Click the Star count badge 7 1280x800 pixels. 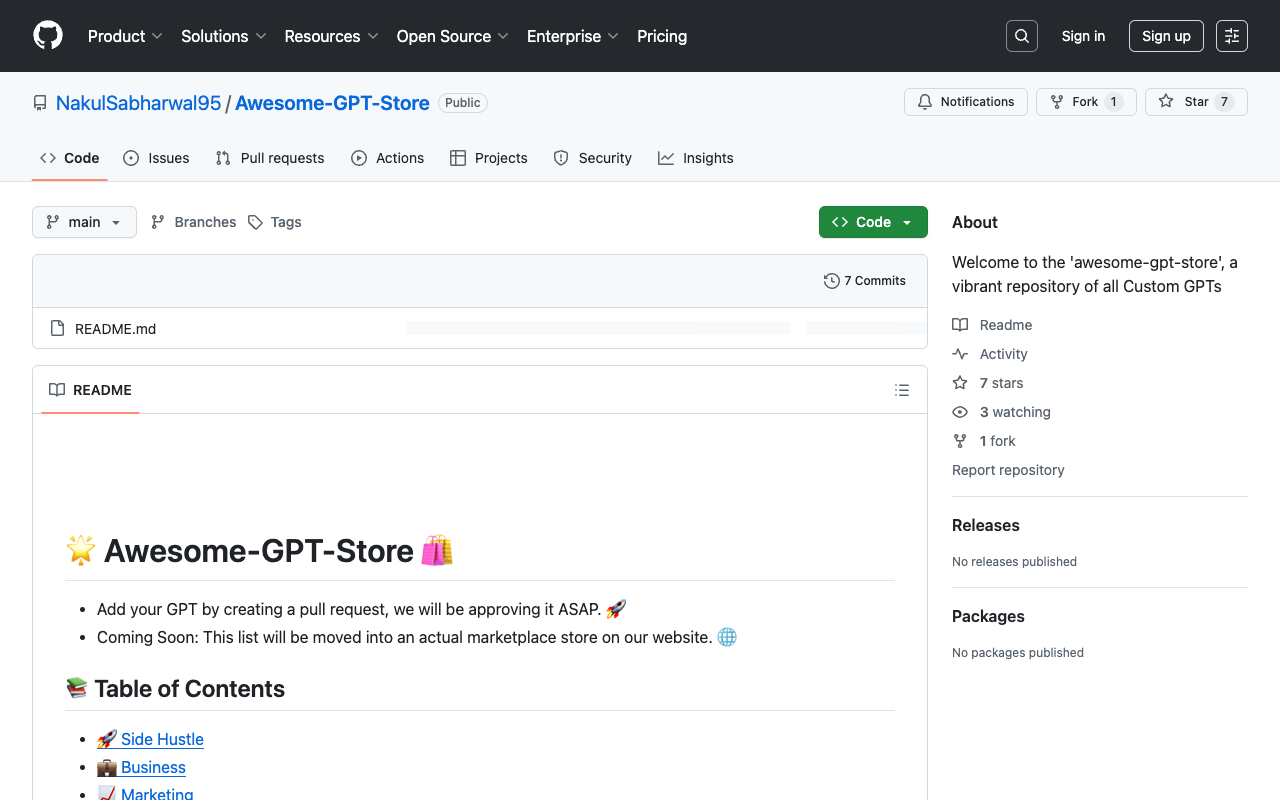pos(1224,102)
